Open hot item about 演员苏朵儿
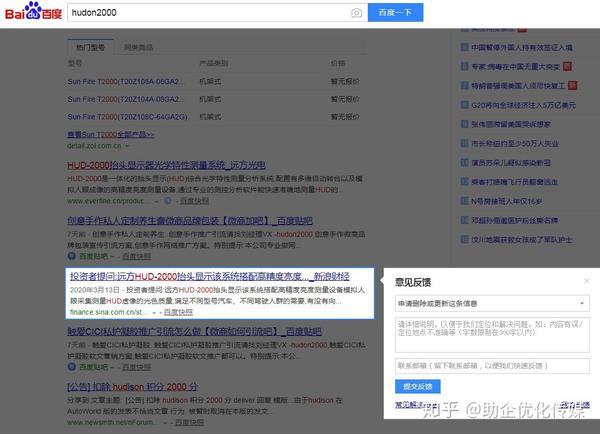Viewport: 600px width, 434px height. [x=511, y=163]
